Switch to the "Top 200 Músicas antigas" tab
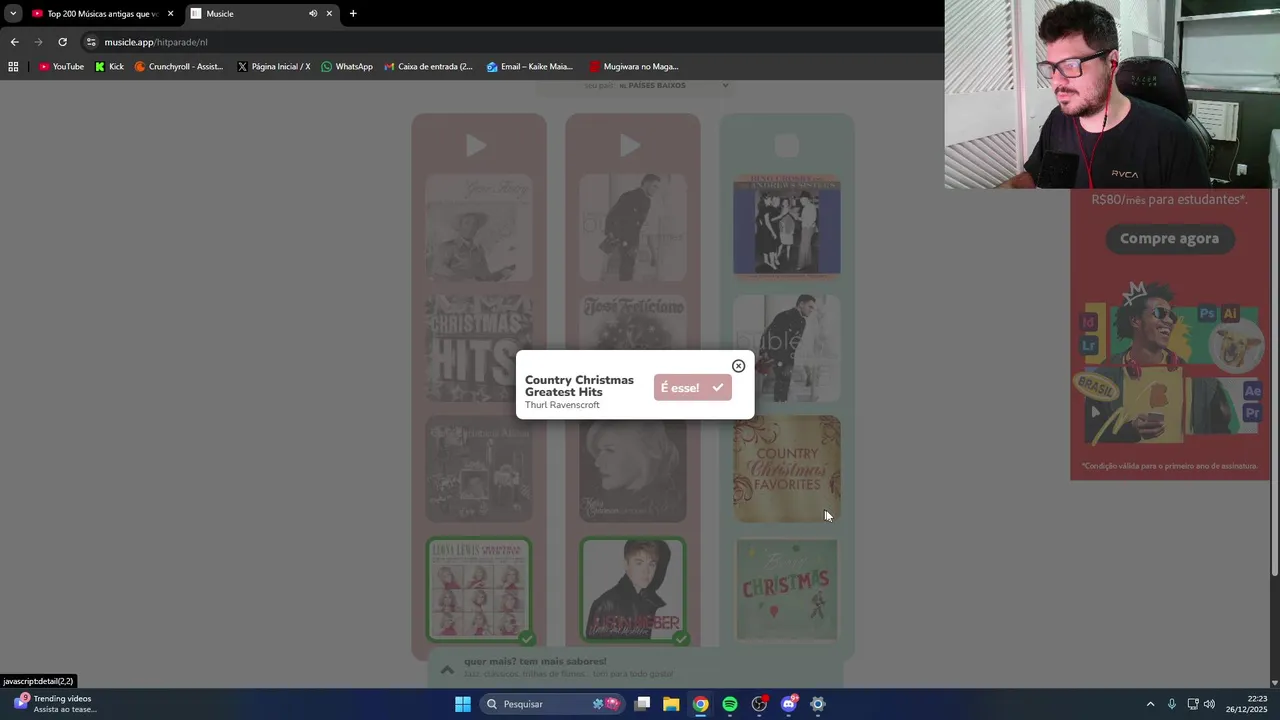This screenshot has height=720, width=1280. (x=100, y=14)
